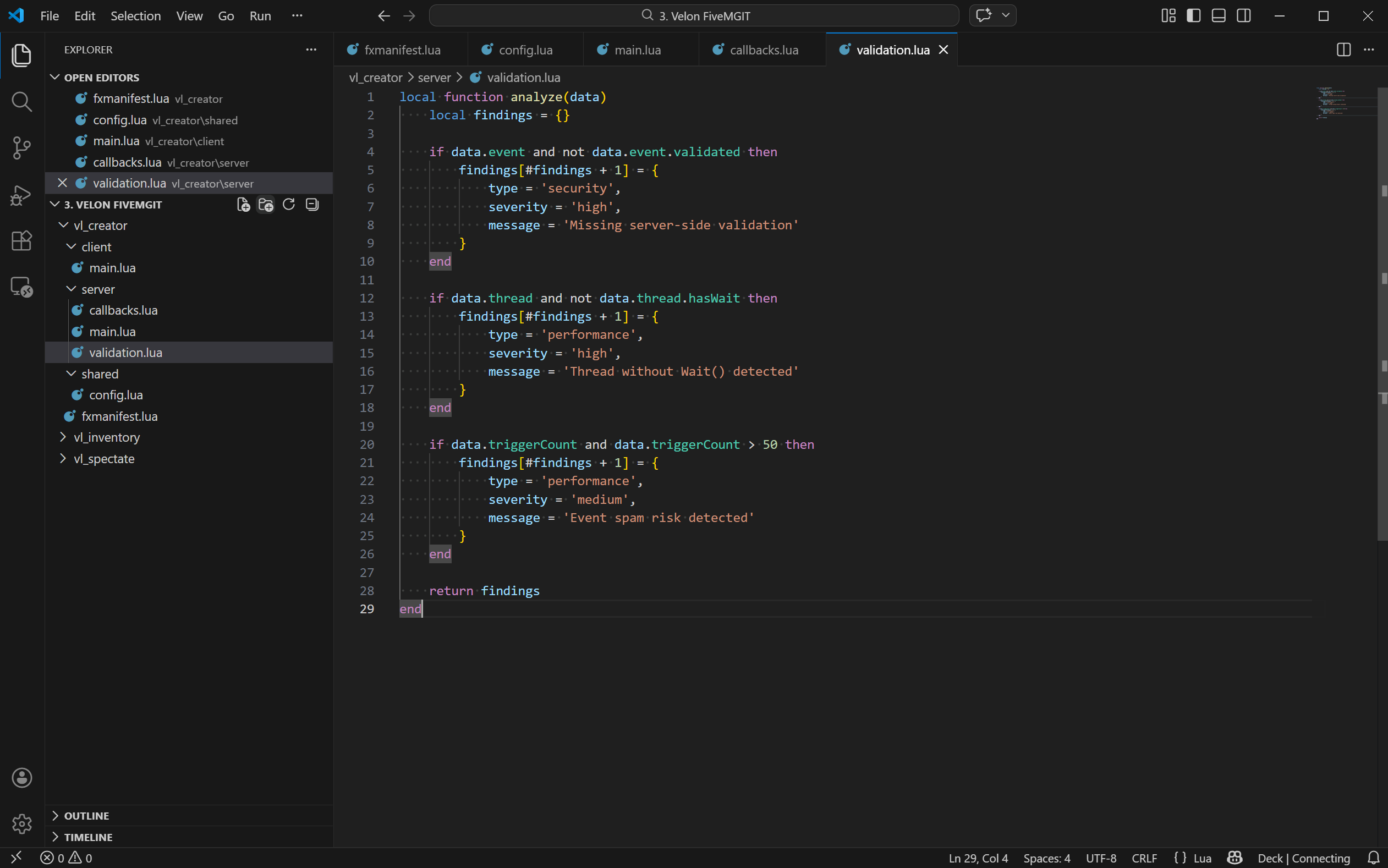Switch to the config.lua tab
Image resolution: width=1388 pixels, height=868 pixels.
525,50
